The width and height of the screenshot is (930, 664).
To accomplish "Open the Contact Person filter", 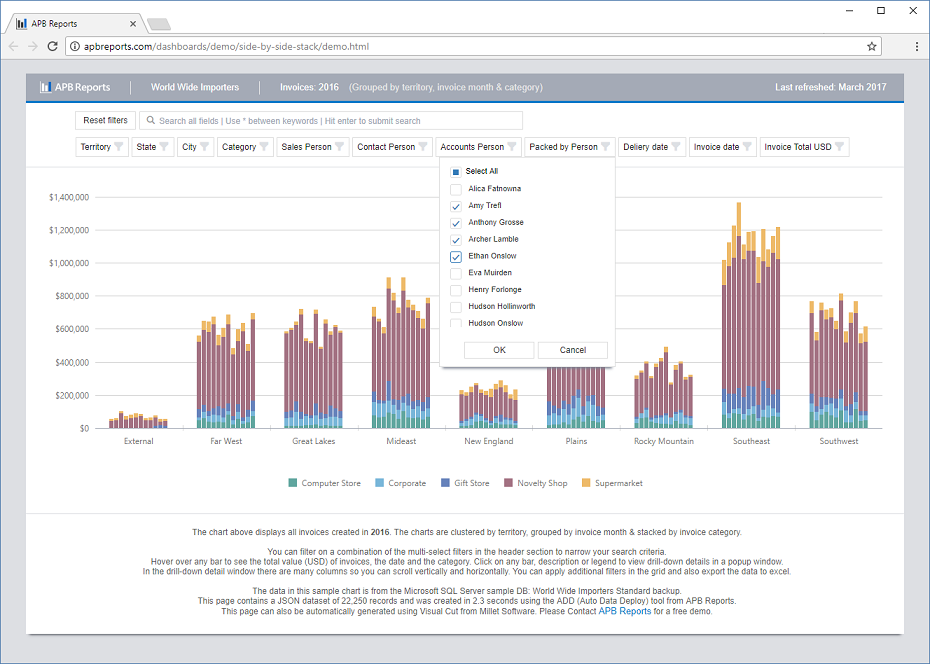I will (x=392, y=147).
